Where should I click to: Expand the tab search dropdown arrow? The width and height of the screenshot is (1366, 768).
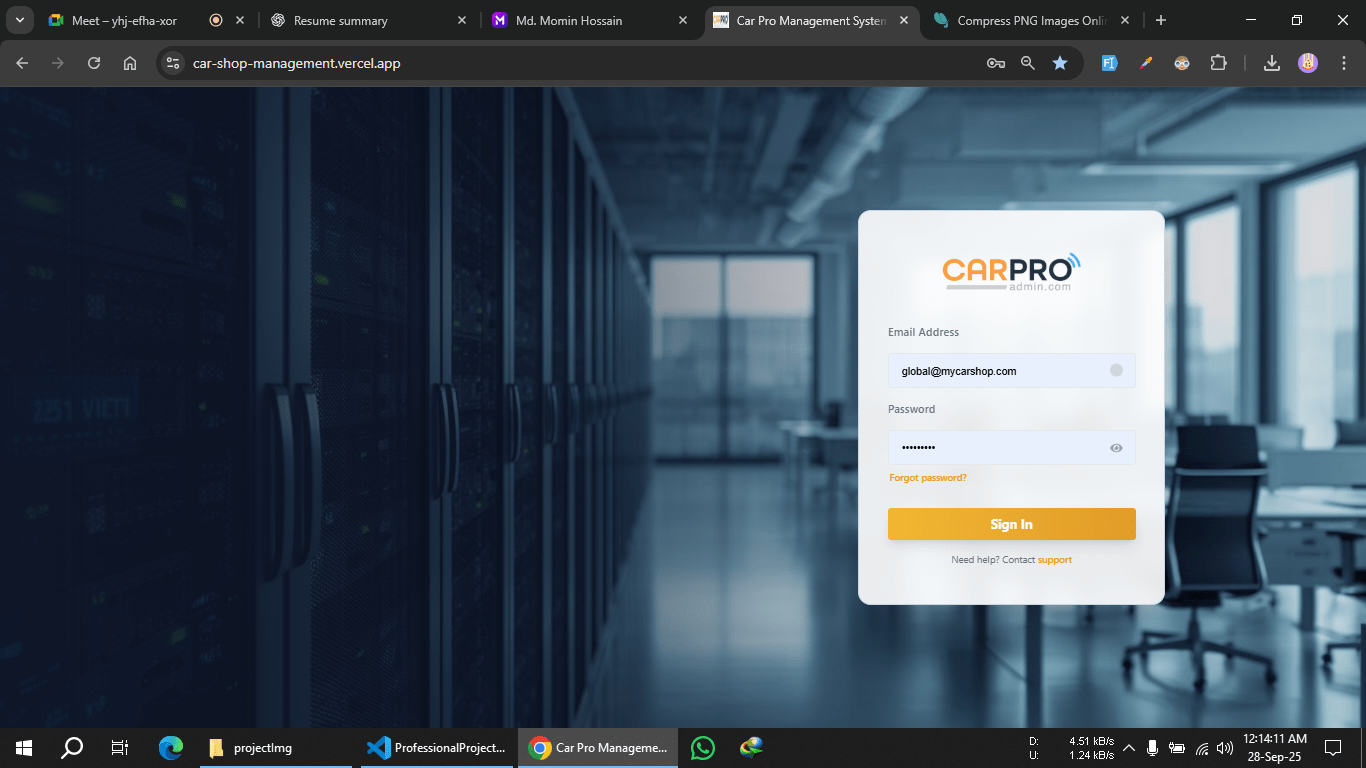coord(19,20)
